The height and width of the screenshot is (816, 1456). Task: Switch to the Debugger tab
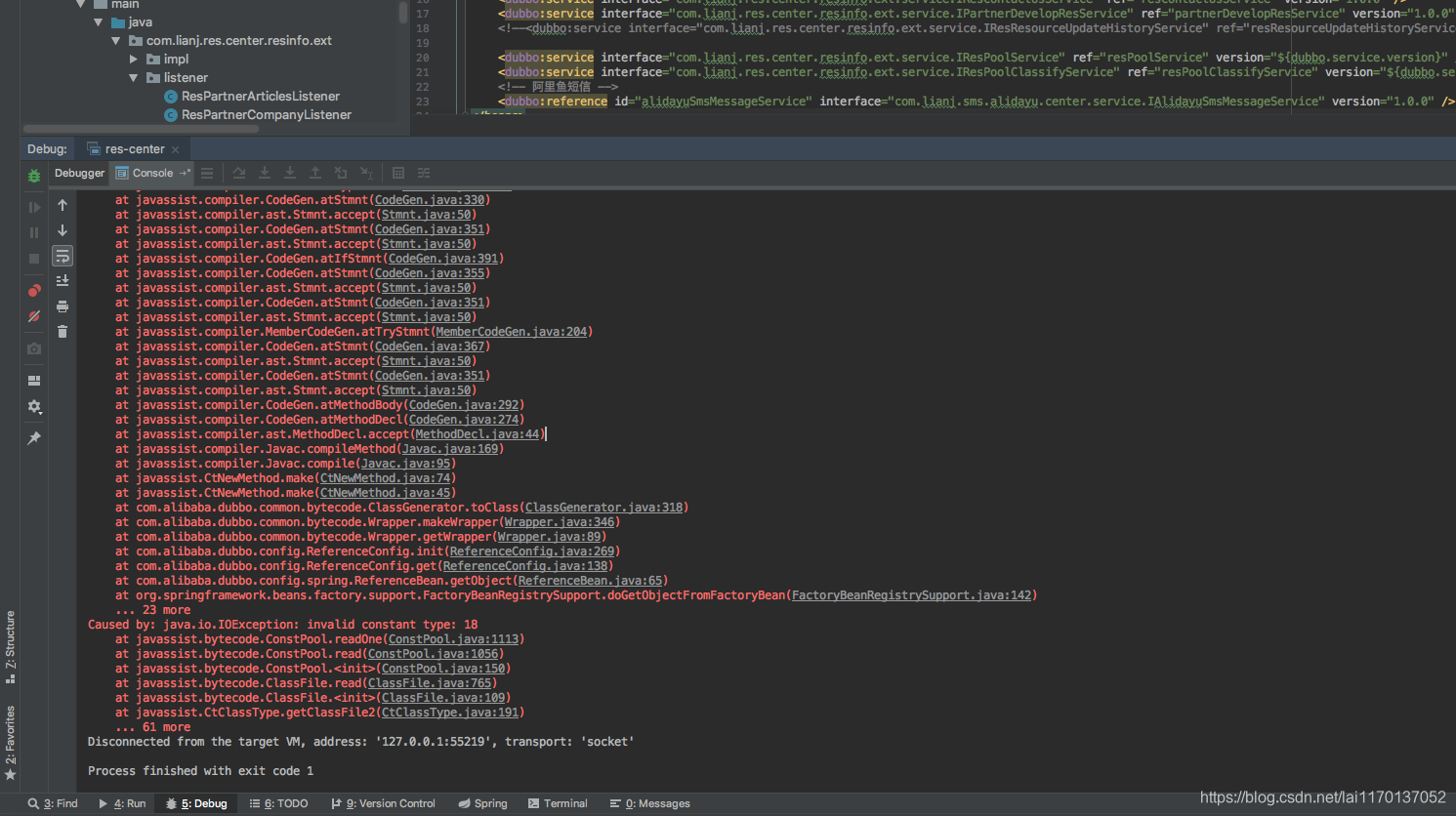pos(79,173)
